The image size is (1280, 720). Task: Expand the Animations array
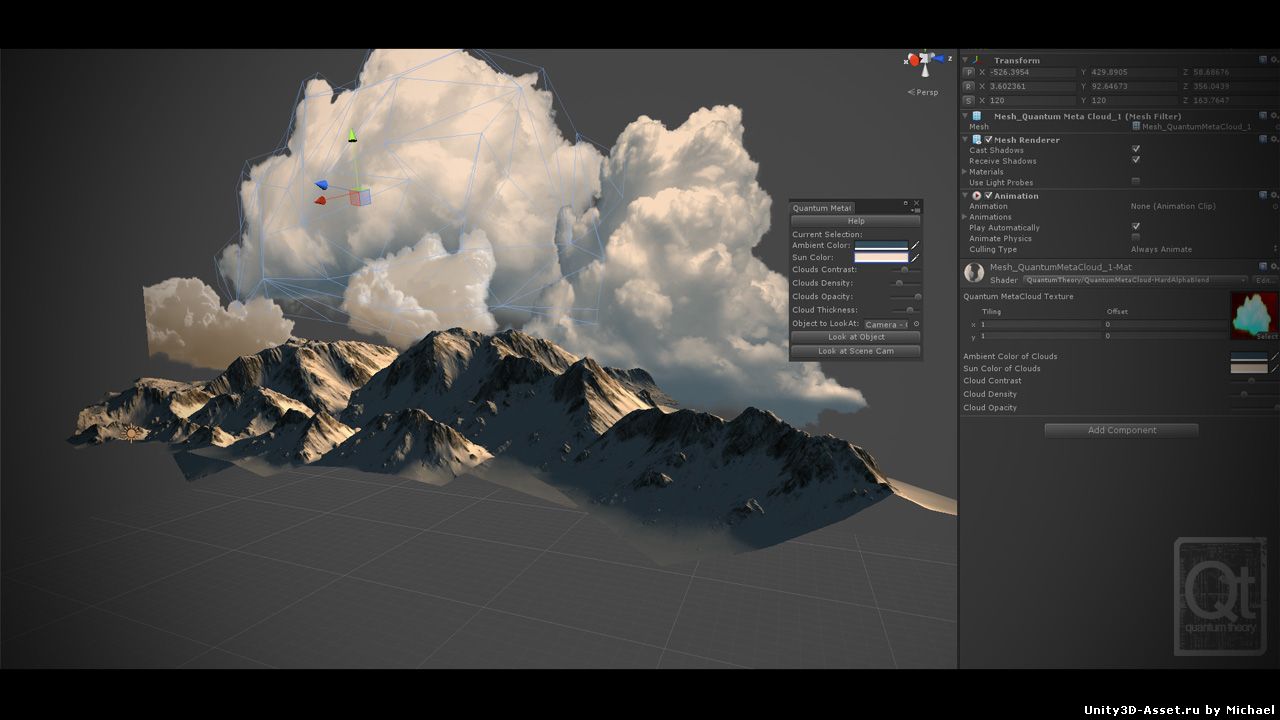pos(965,217)
